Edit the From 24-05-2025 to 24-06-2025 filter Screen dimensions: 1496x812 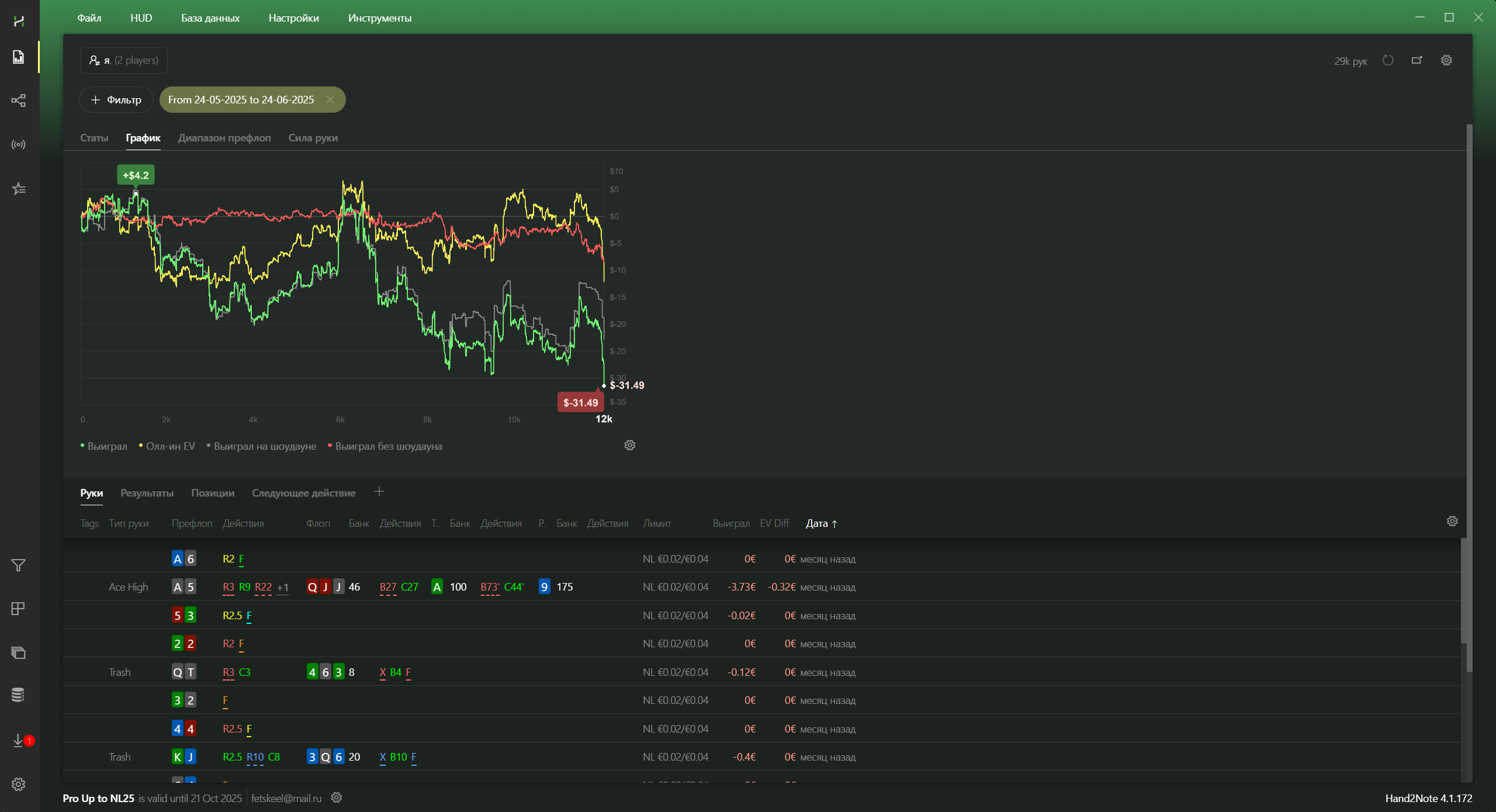tap(241, 100)
